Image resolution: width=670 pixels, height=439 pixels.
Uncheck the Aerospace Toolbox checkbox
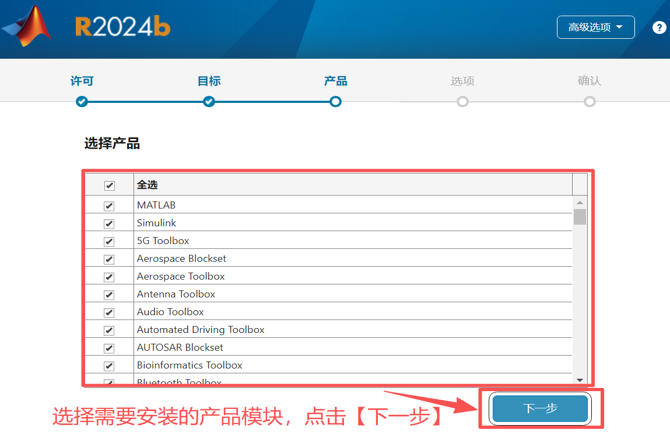point(109,277)
